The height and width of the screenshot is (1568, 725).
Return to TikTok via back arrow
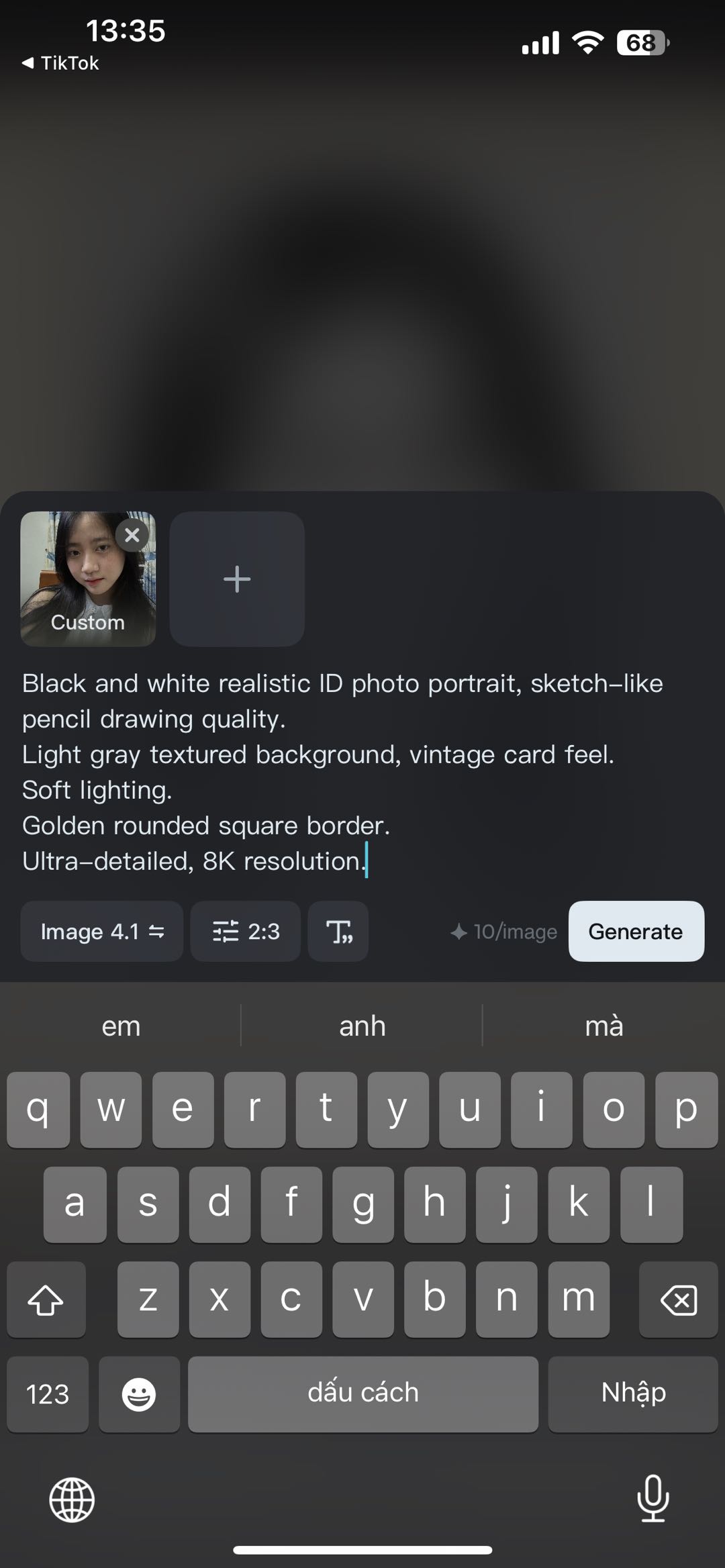click(60, 63)
